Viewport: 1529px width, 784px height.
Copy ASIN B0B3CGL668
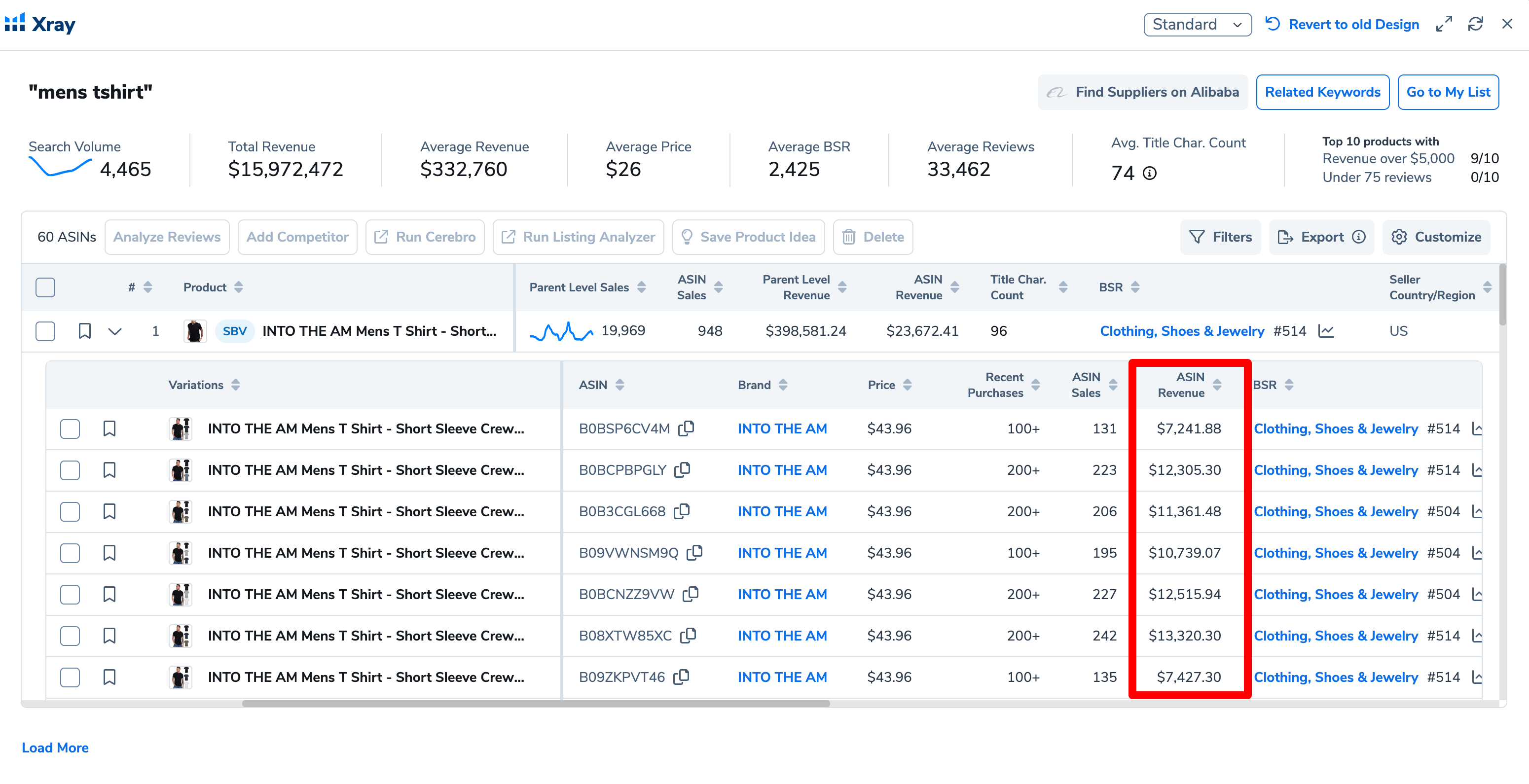(x=682, y=511)
